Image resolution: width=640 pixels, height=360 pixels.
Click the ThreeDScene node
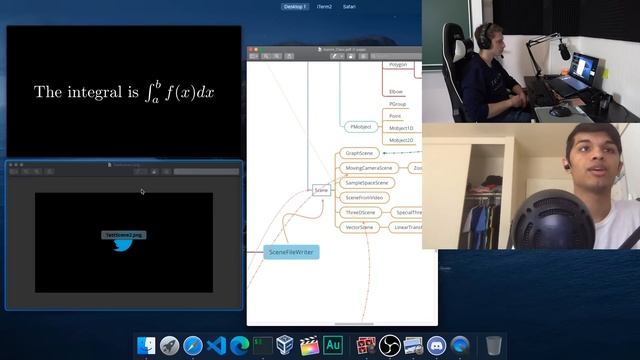pos(360,213)
